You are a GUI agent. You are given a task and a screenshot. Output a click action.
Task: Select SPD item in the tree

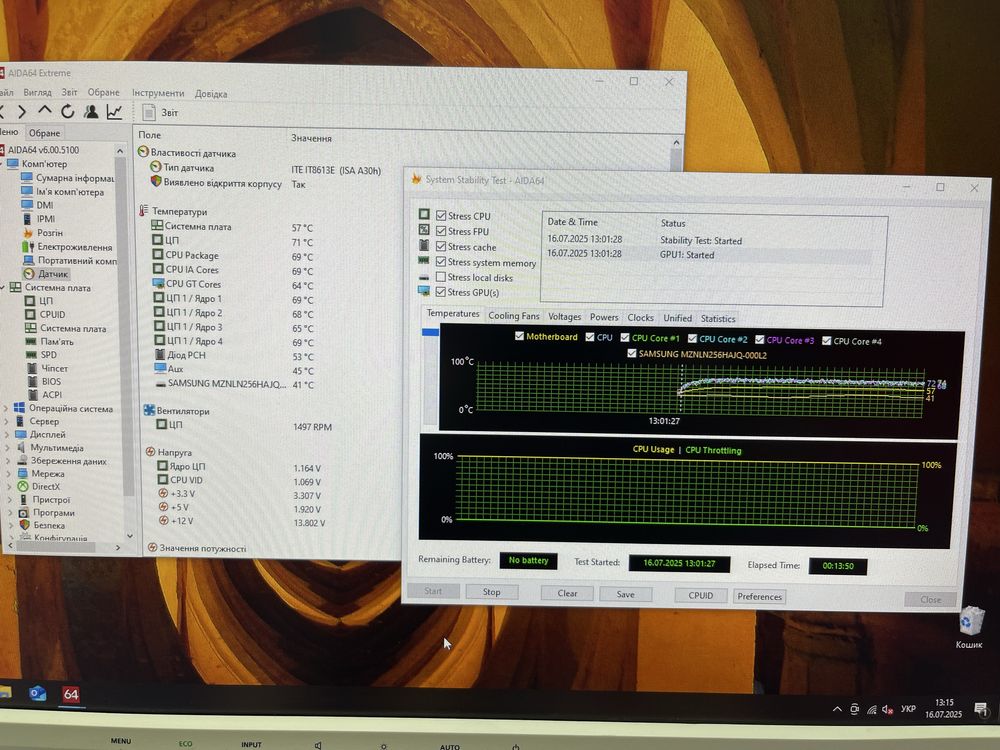pos(48,355)
